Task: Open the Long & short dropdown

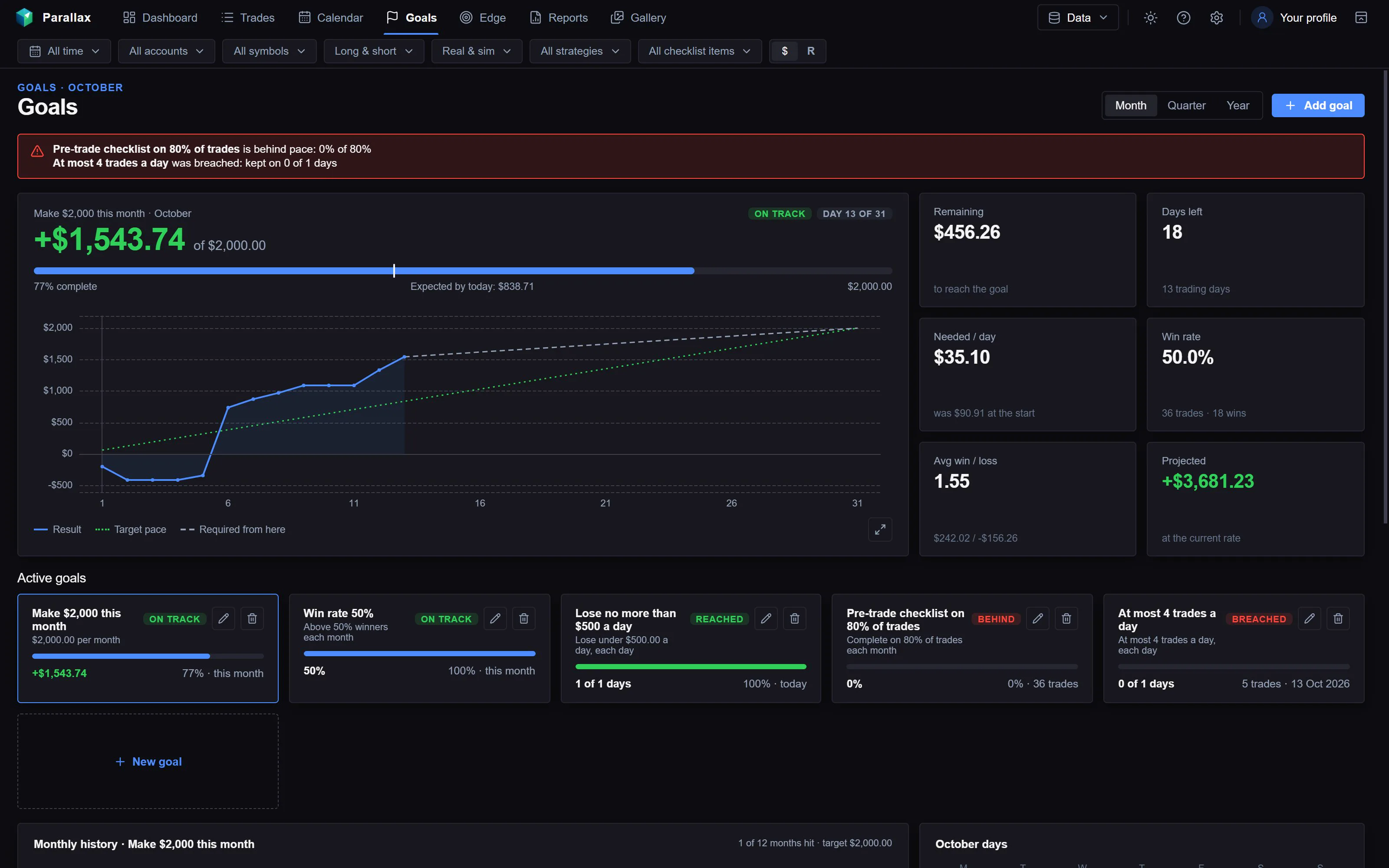Action: (373, 51)
